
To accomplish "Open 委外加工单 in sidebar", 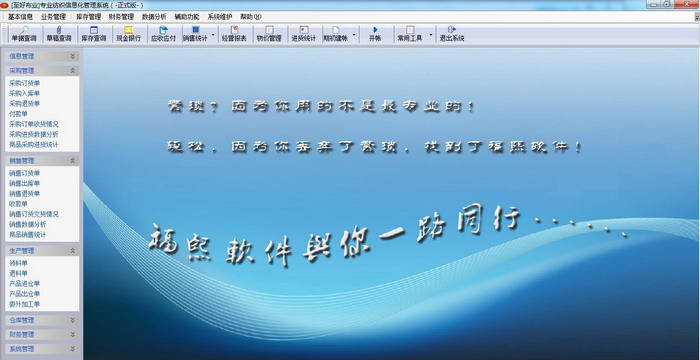I will (x=25, y=304).
